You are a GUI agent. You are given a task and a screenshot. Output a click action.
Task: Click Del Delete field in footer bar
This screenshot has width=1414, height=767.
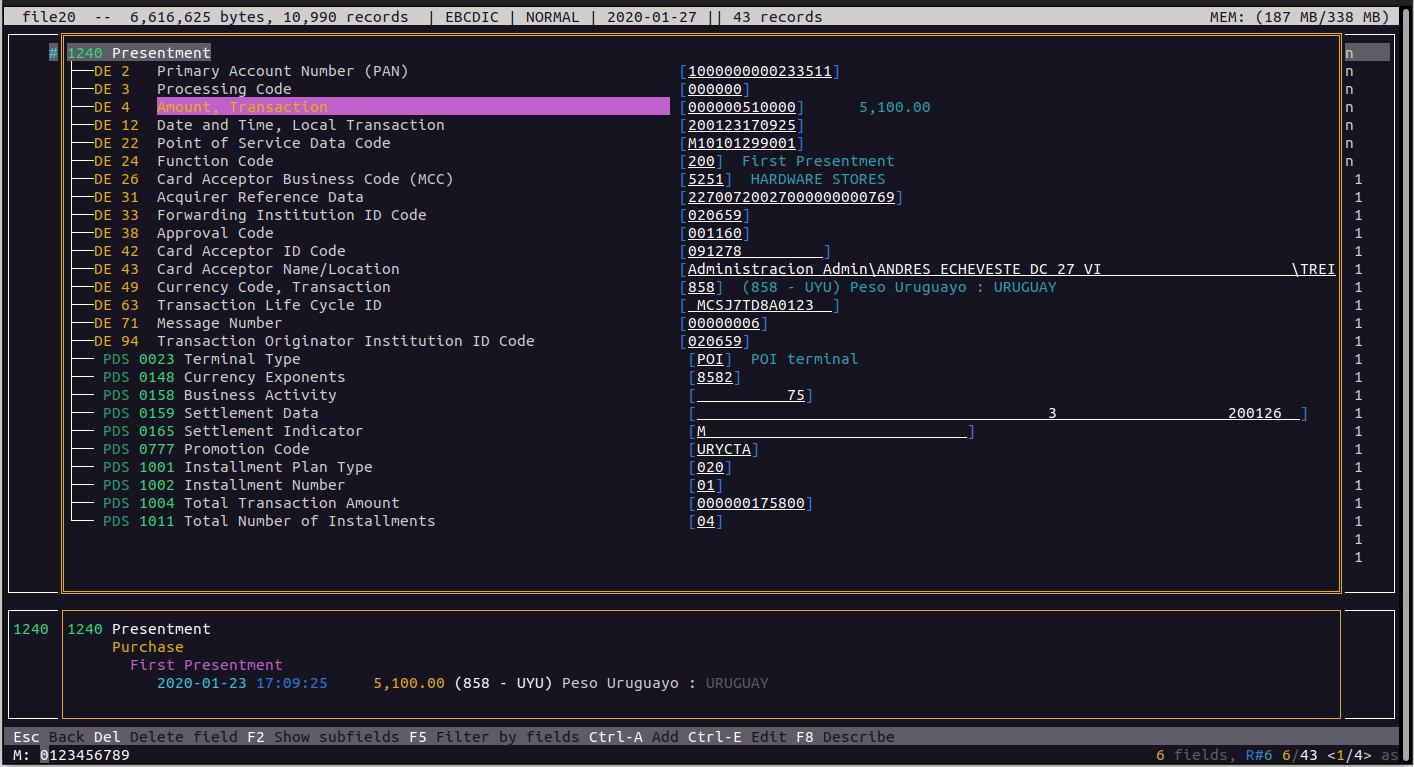[166, 737]
